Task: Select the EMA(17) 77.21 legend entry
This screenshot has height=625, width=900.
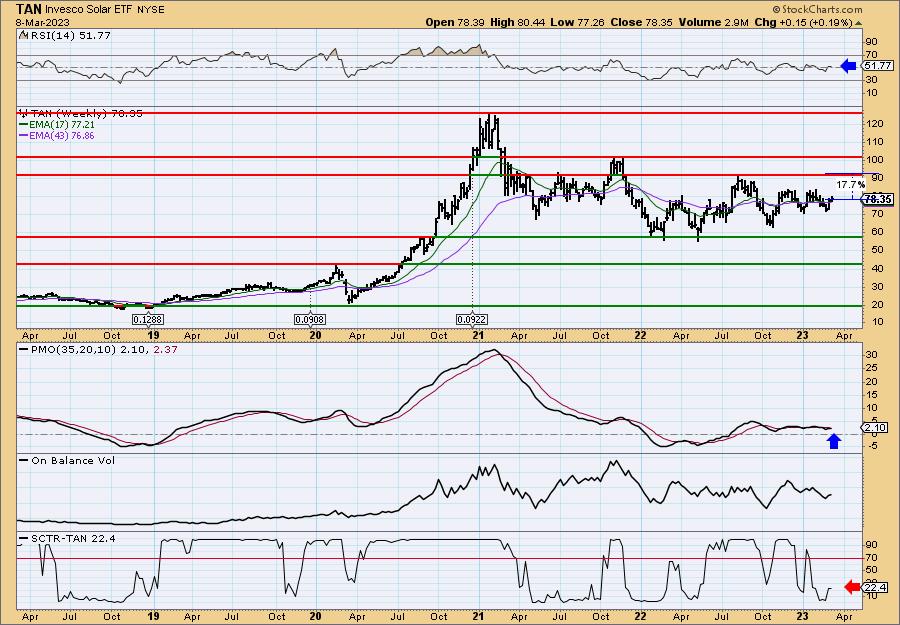Action: tap(57, 125)
